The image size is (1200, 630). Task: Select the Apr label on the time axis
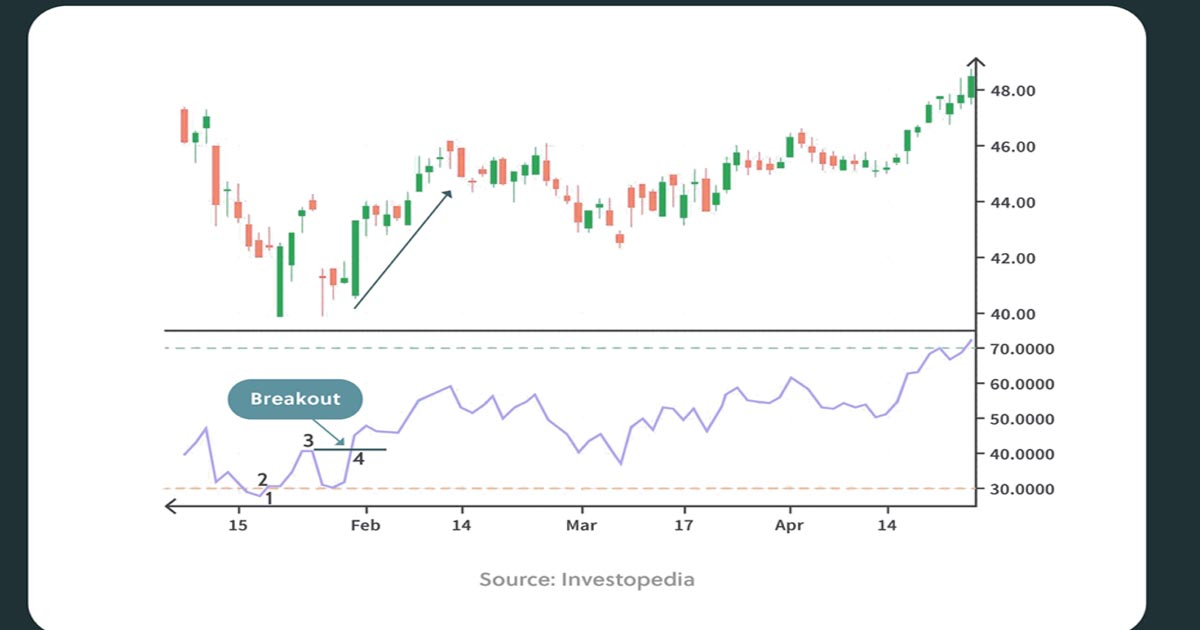click(789, 525)
